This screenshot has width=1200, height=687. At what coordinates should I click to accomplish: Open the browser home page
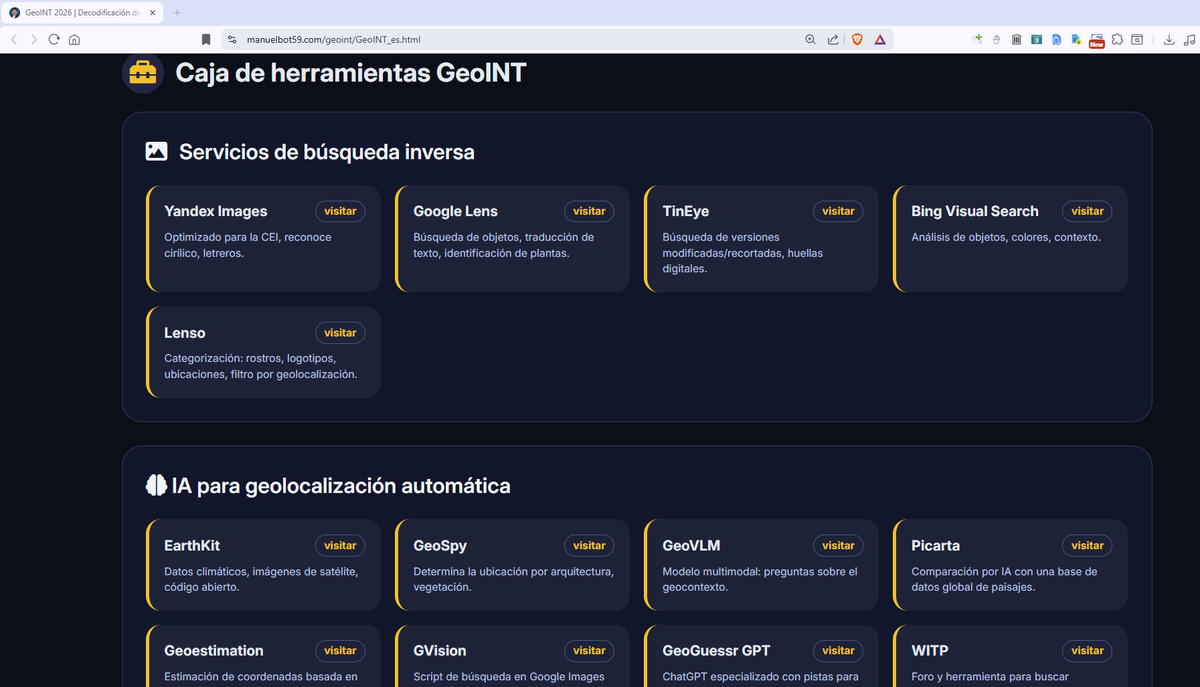[74, 40]
